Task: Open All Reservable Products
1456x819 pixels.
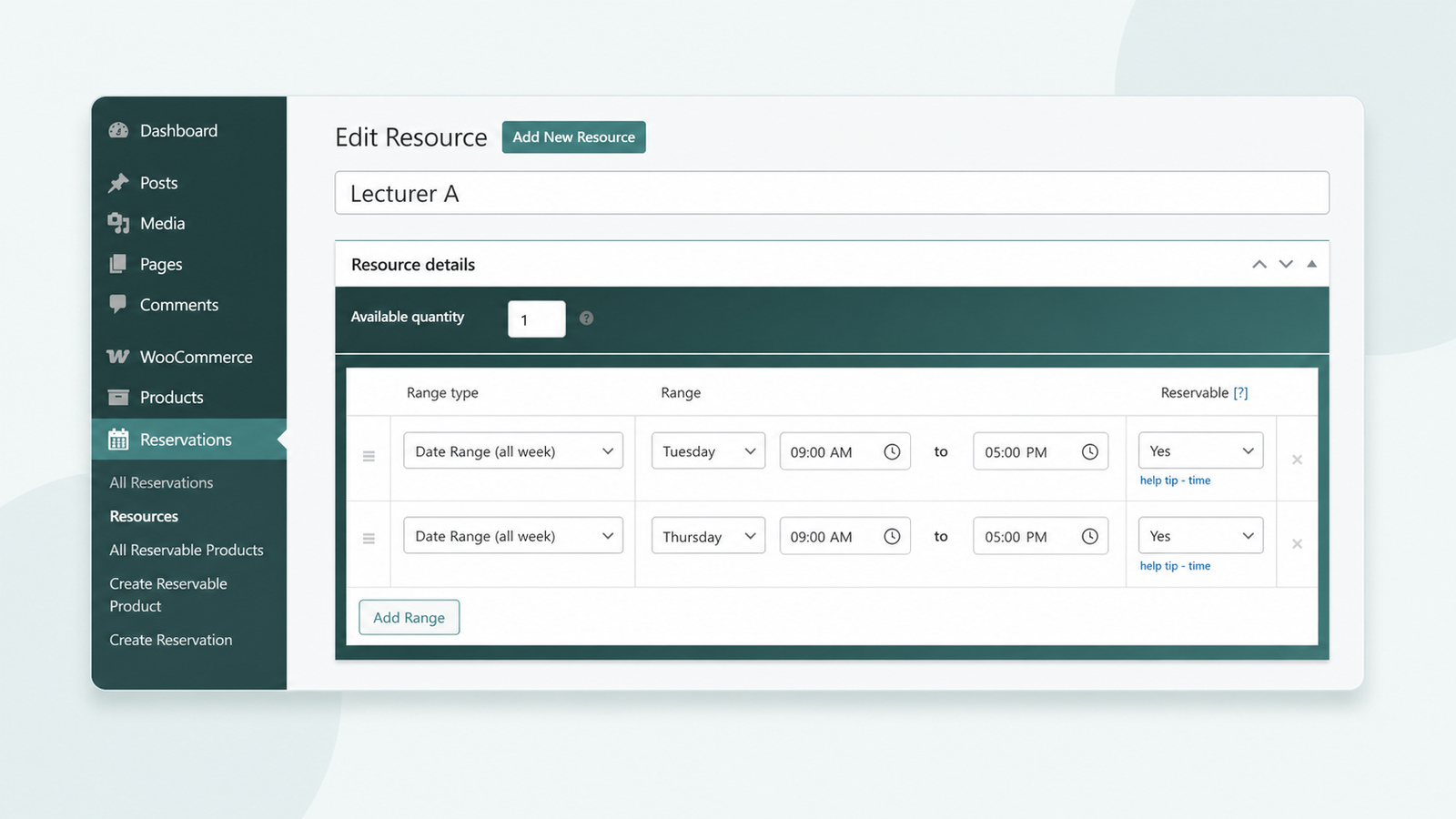Action: 187,550
